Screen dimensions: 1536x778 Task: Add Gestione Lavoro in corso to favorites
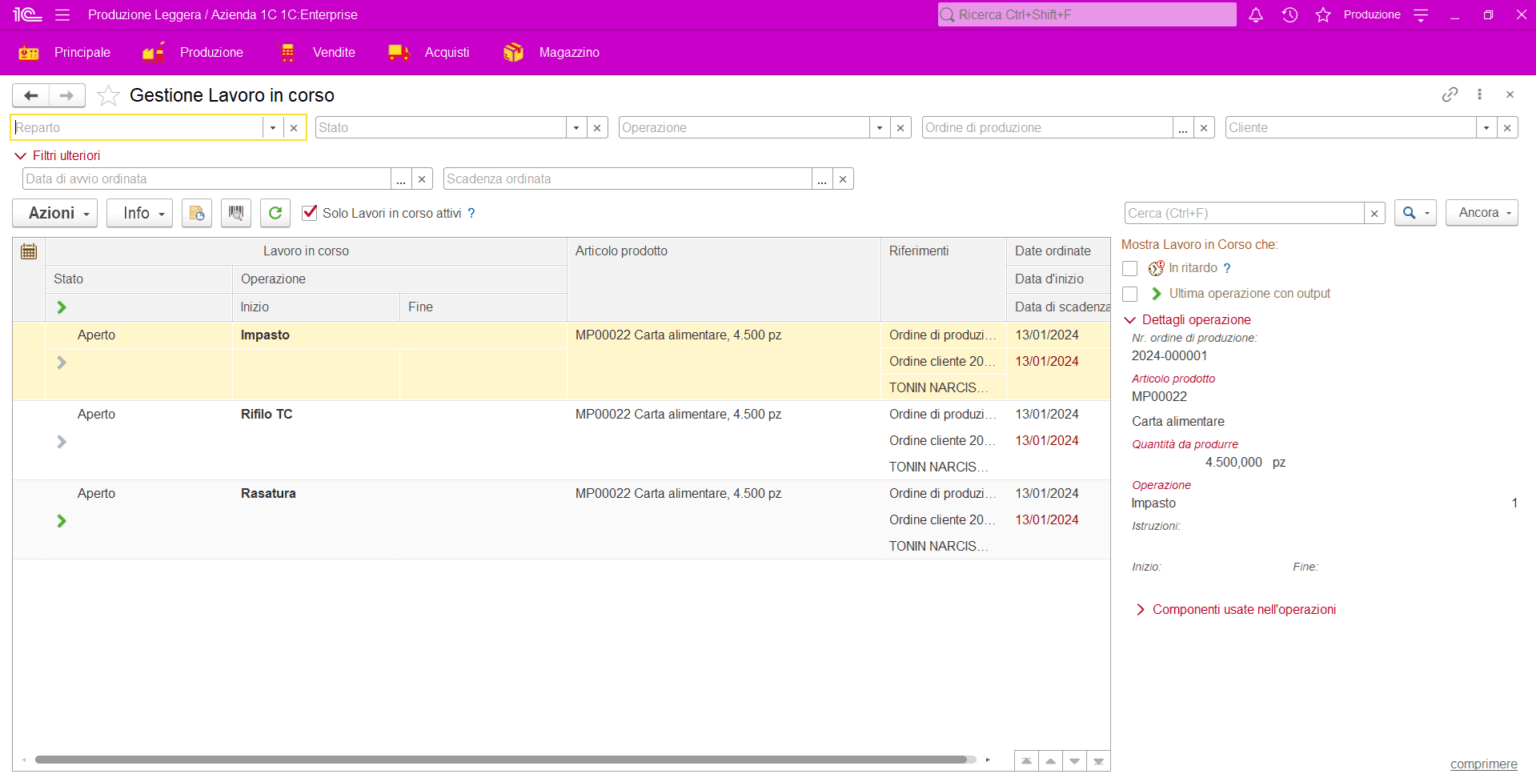tap(108, 96)
